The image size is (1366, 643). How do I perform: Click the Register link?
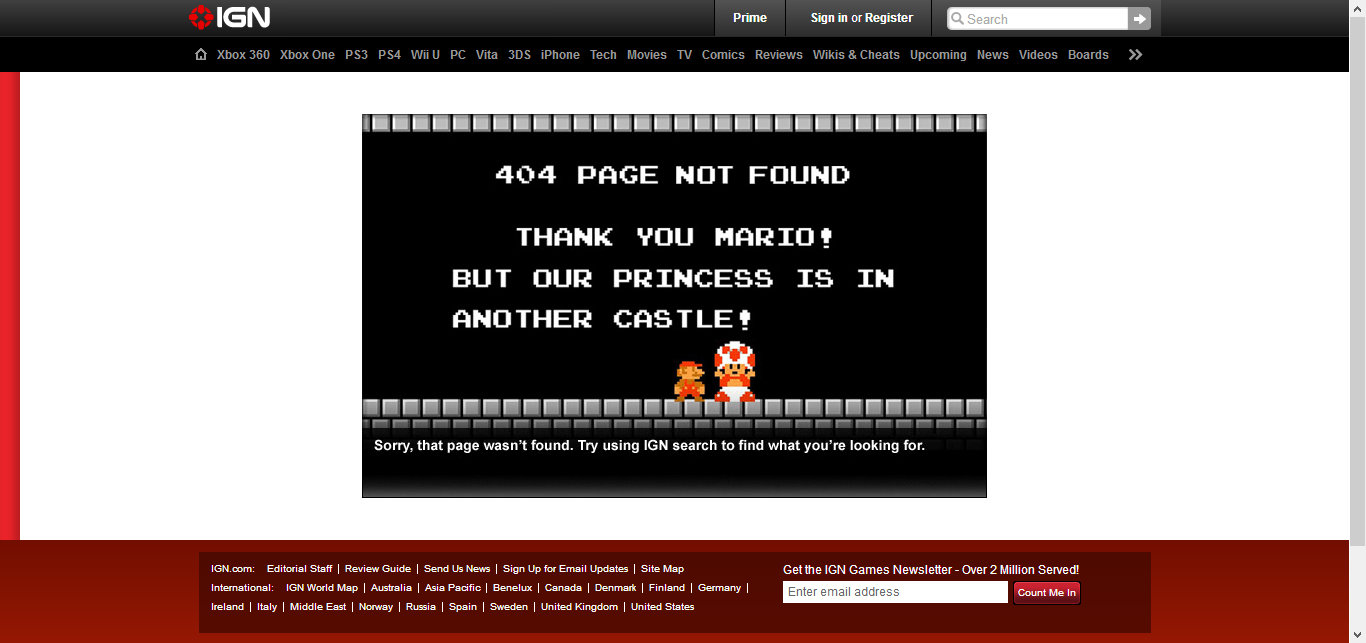click(x=889, y=18)
